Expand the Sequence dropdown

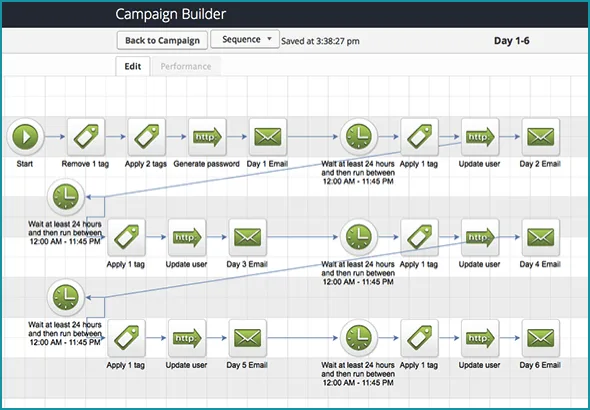pos(245,39)
